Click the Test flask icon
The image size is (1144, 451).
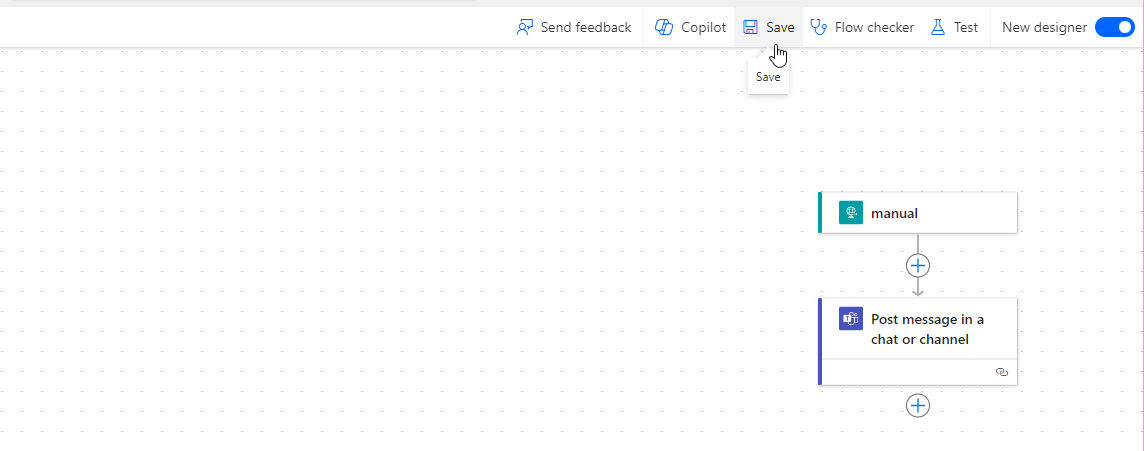point(938,27)
